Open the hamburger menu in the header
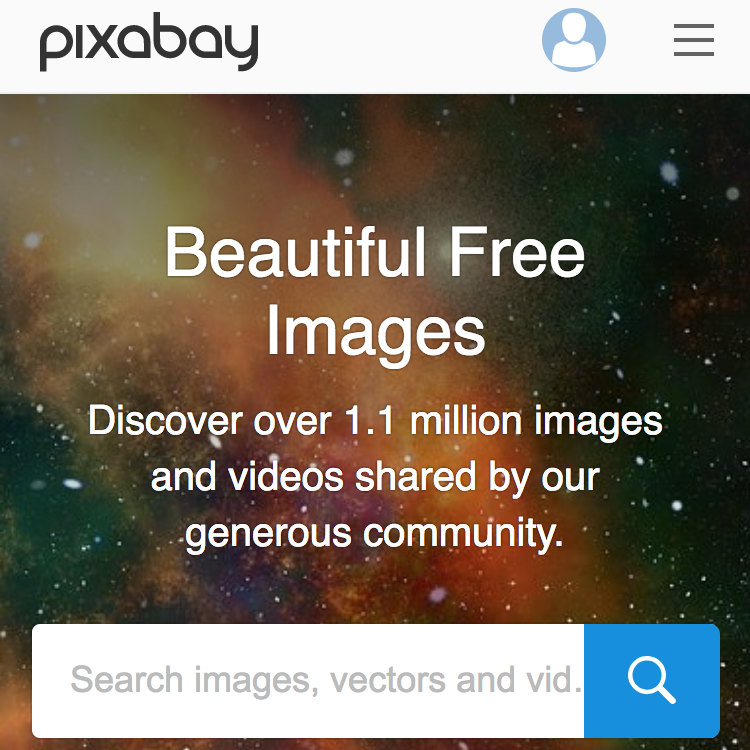The width and height of the screenshot is (750, 750). point(694,40)
